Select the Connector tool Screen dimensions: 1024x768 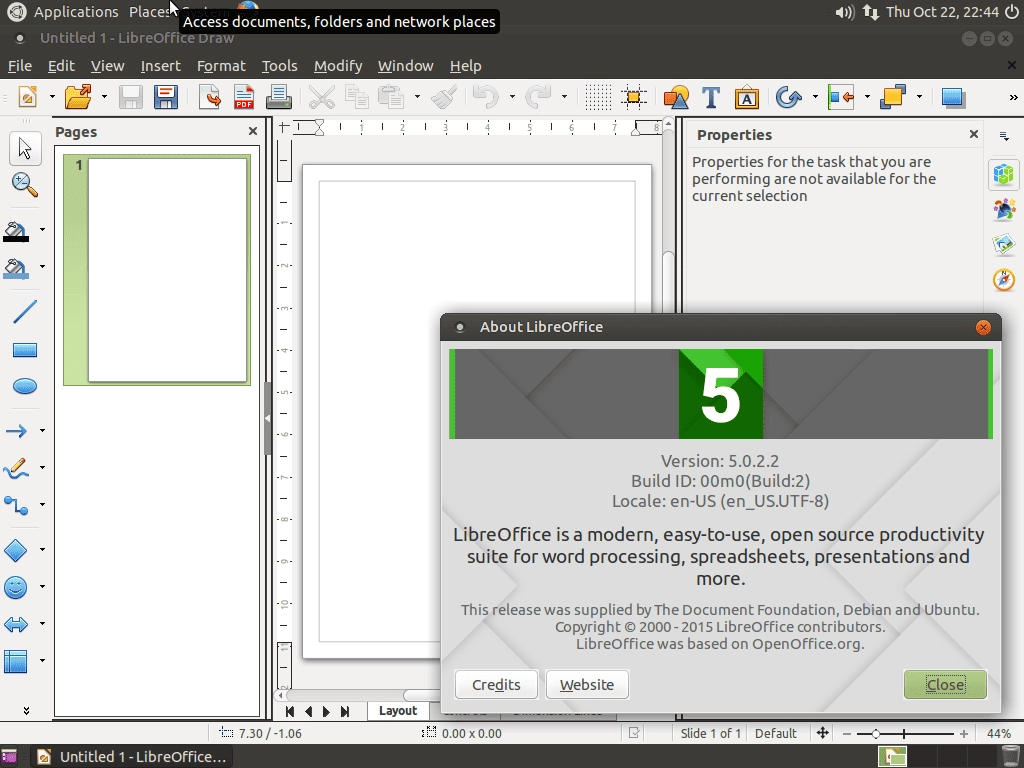click(16, 505)
